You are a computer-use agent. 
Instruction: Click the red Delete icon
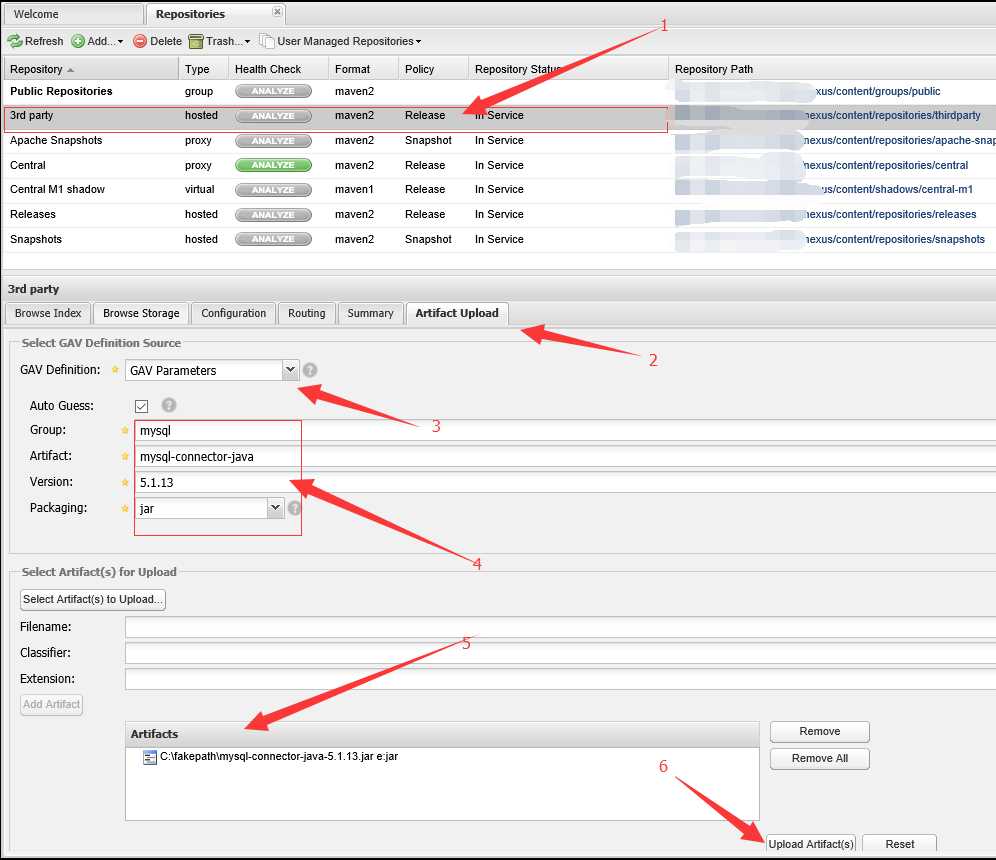(140, 41)
